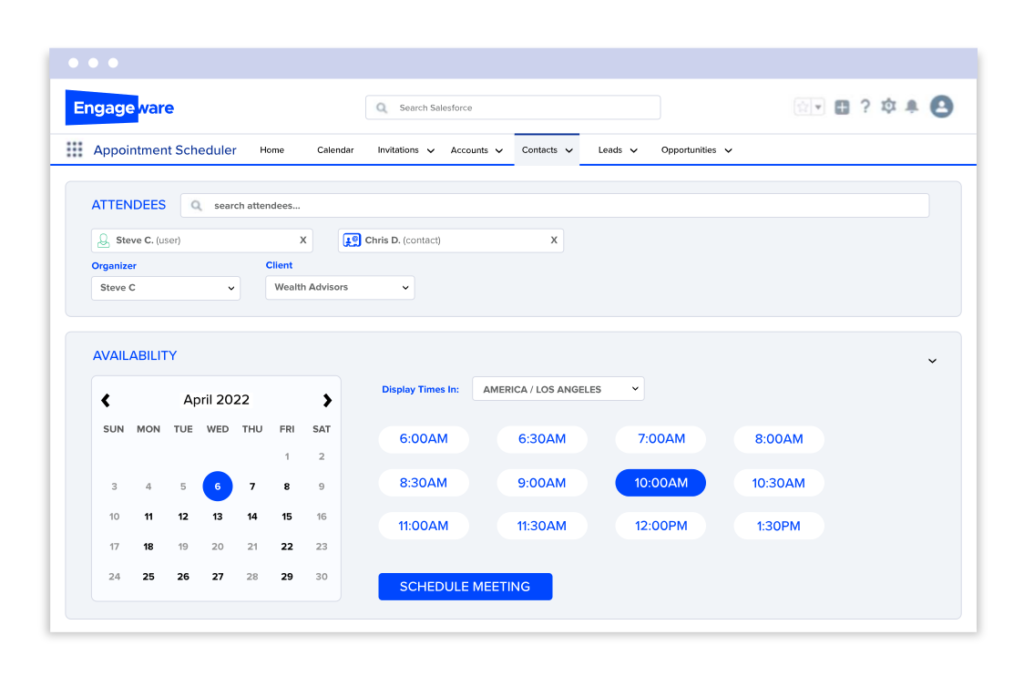Viewport: 1024px width, 676px height.
Task: Click the favorites star icon
Action: (x=803, y=105)
